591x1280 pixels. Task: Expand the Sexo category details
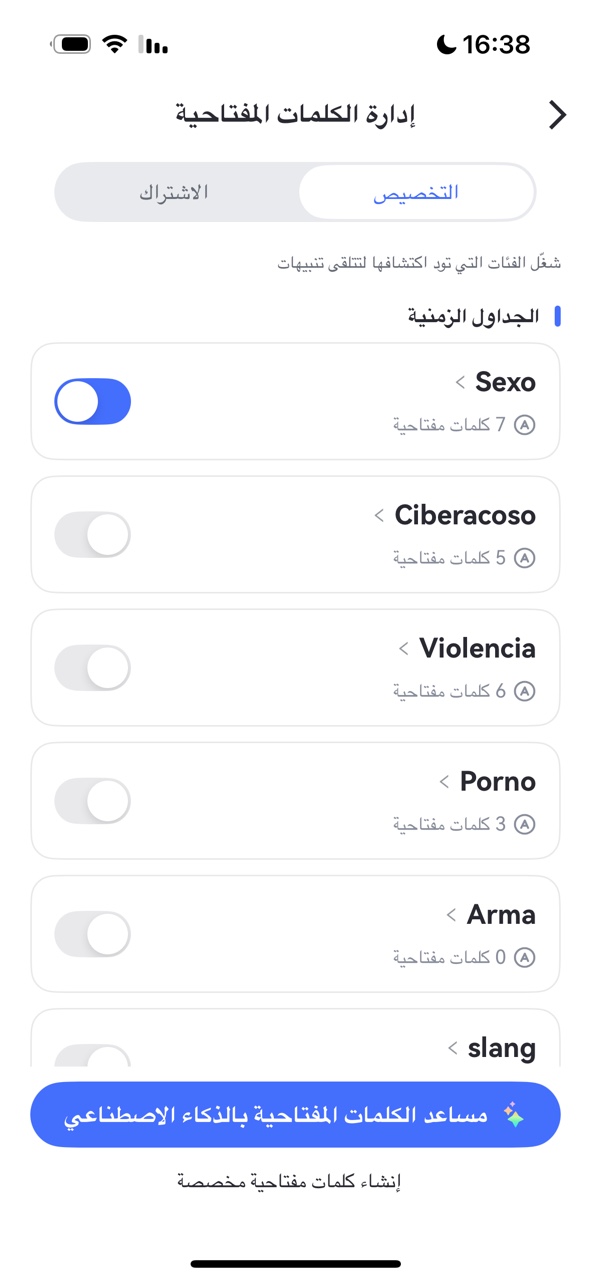click(x=459, y=382)
